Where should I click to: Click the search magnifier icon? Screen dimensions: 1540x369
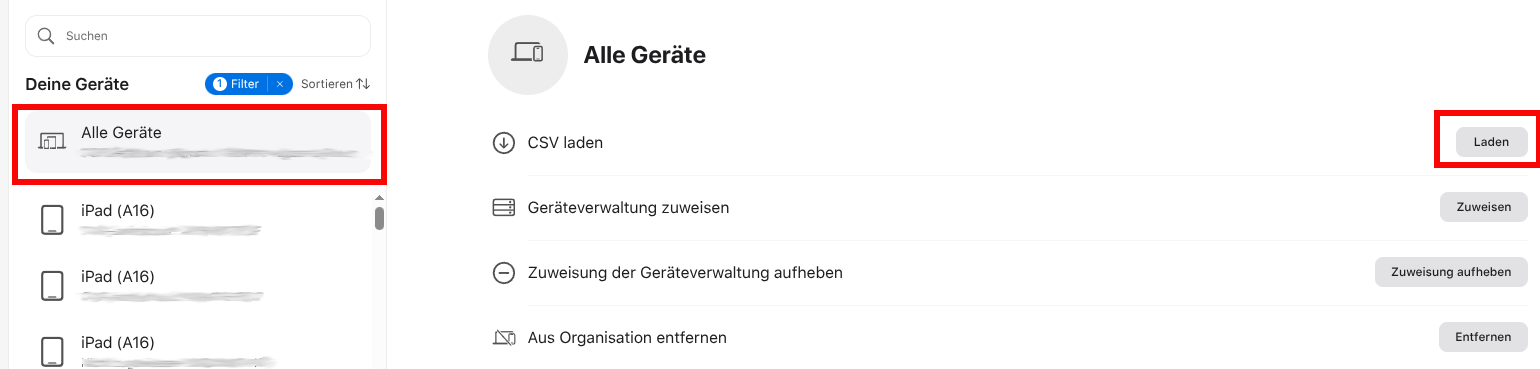[45, 36]
